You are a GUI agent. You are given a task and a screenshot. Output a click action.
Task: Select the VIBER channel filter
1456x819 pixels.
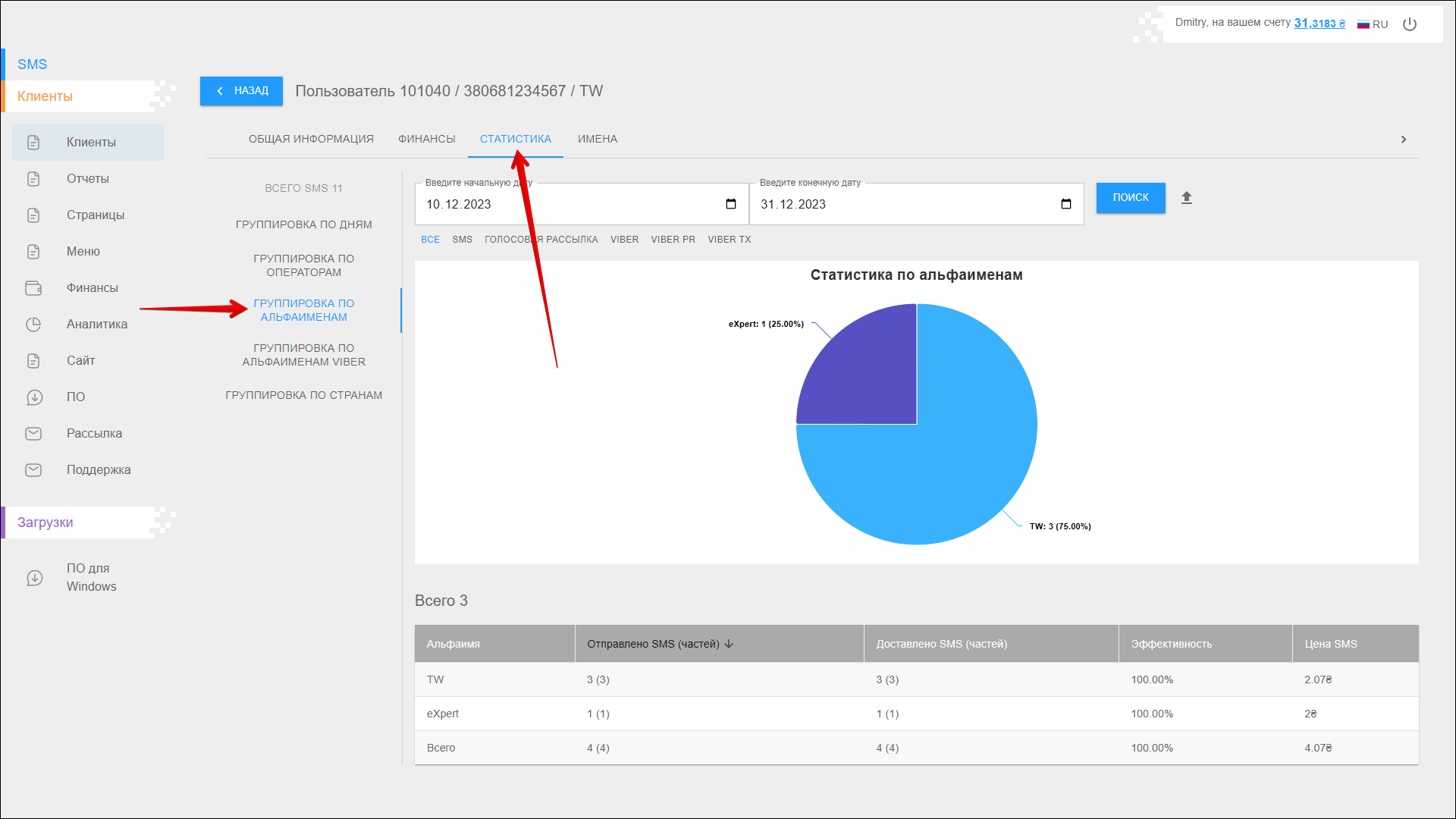click(x=624, y=240)
